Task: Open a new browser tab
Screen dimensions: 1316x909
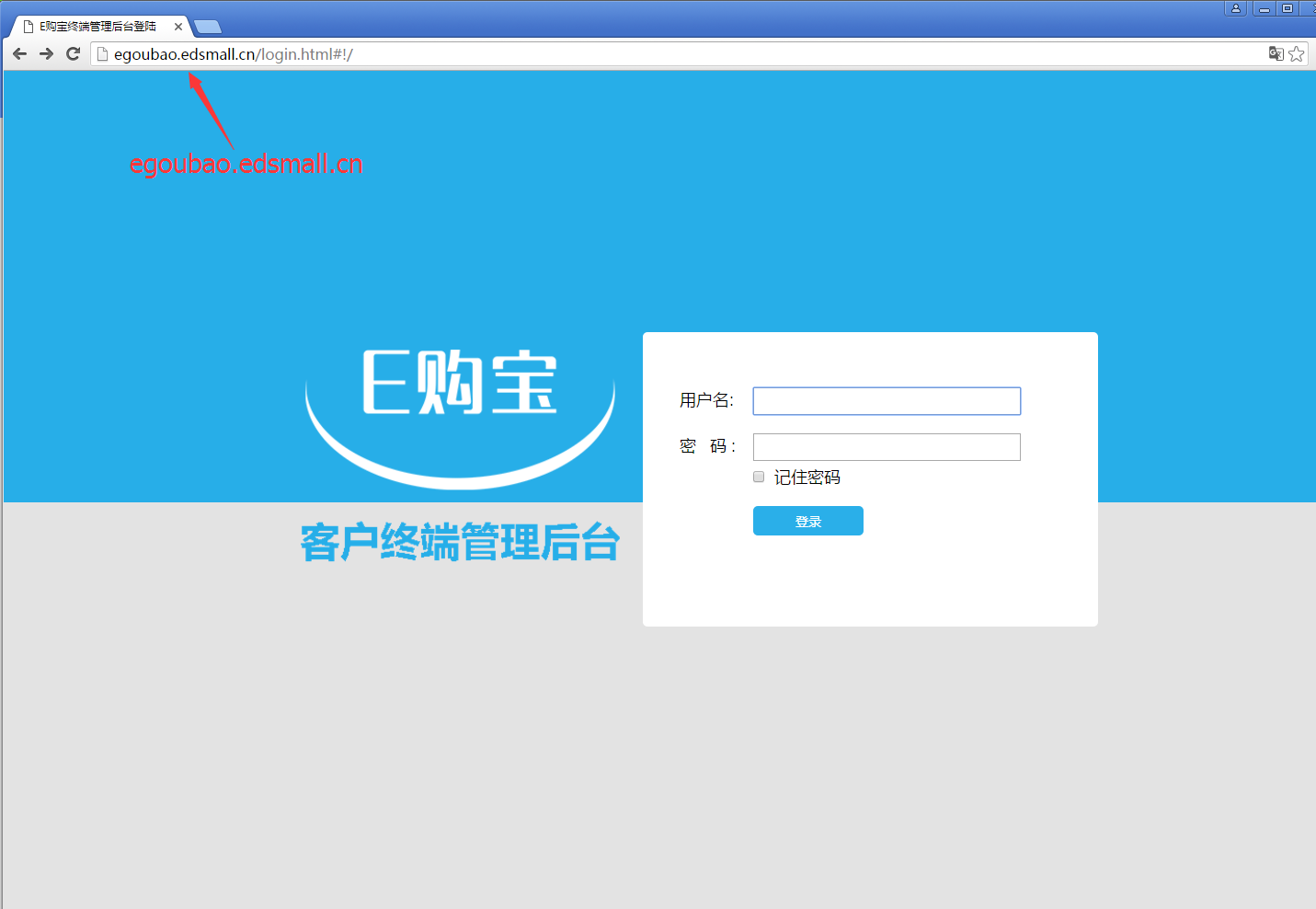Action: [x=208, y=27]
